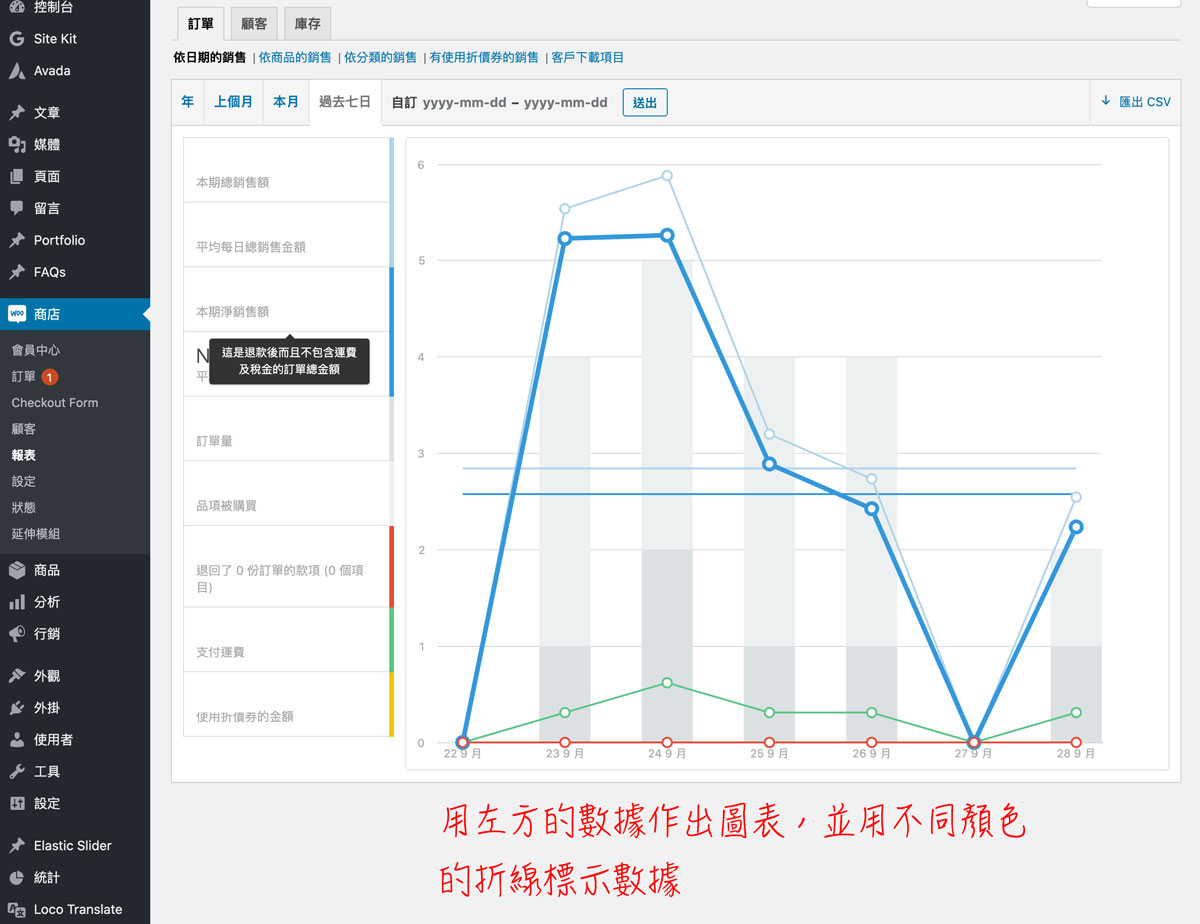Viewport: 1200px width, 924px height.
Task: Click the WooCommerce 商店 icon
Action: coord(17,314)
